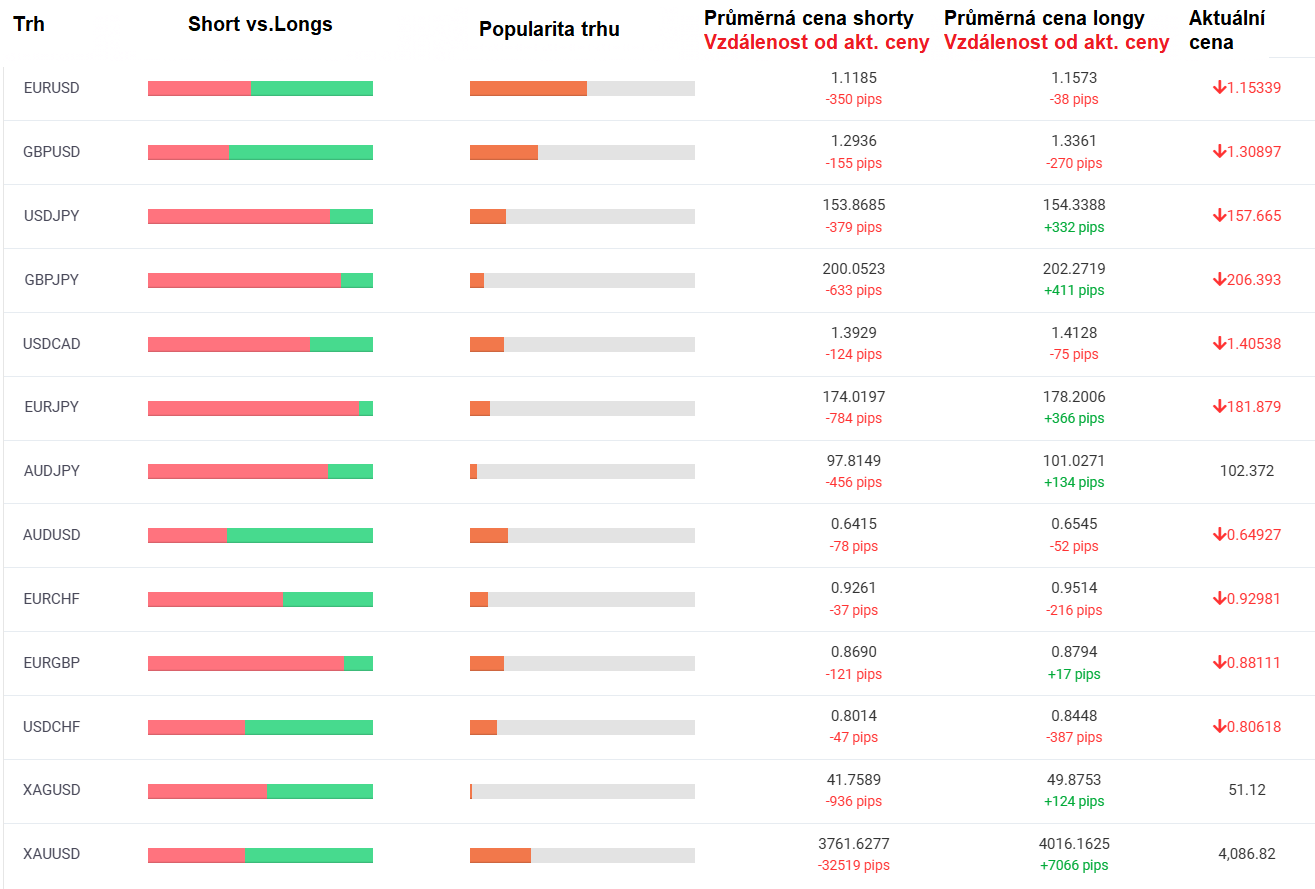Click the EURUSD market popularity bar

[582, 88]
